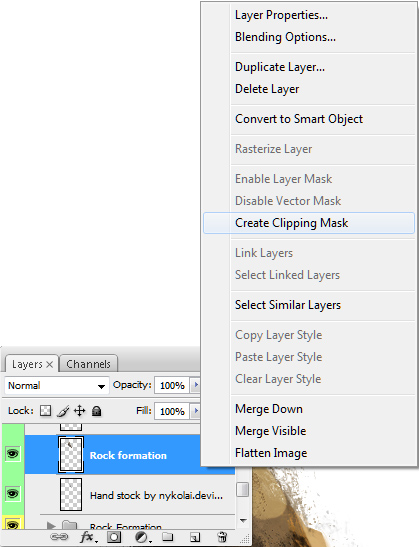This screenshot has width=419, height=547.
Task: Switch to the Channels tab
Action: tap(88, 364)
